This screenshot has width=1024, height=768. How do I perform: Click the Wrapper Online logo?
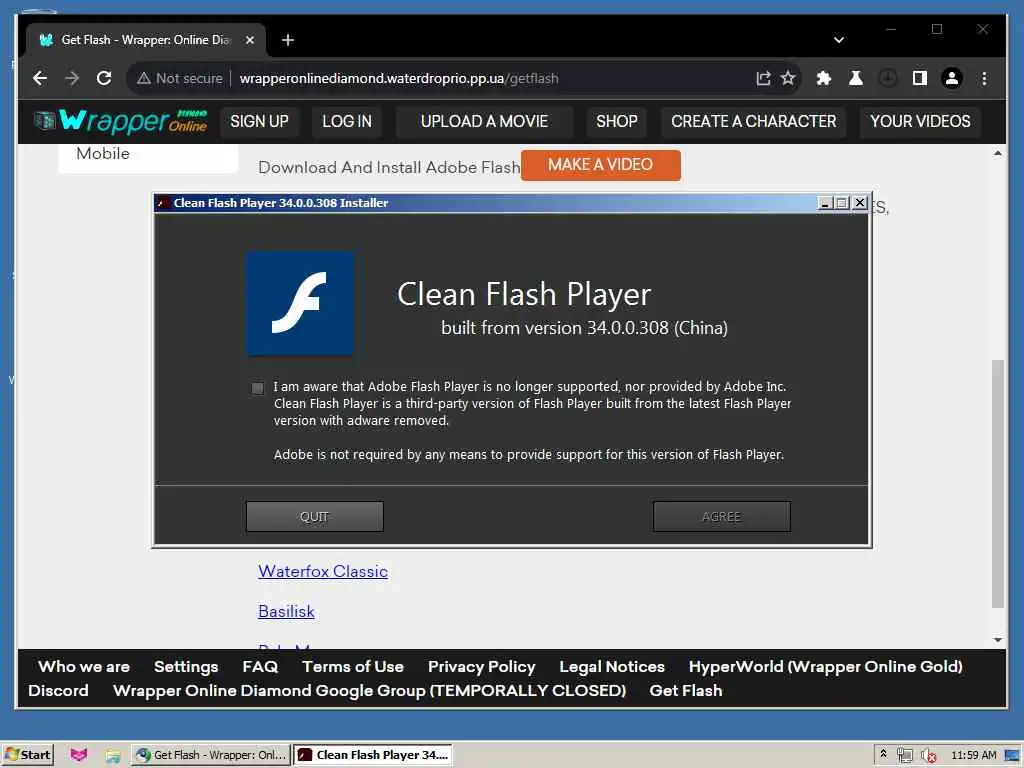tap(121, 121)
